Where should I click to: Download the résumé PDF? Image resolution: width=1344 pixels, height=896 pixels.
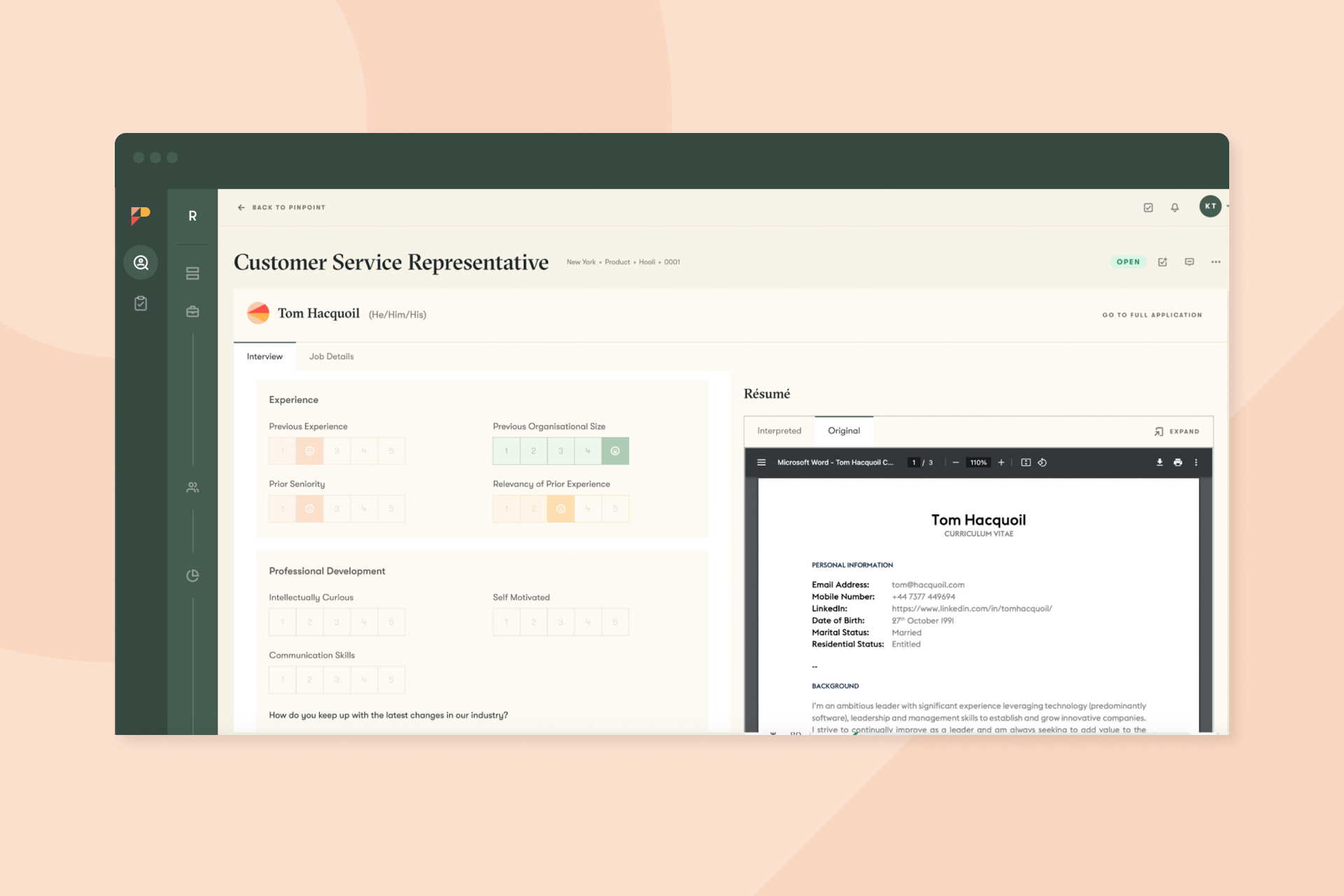coord(1159,463)
